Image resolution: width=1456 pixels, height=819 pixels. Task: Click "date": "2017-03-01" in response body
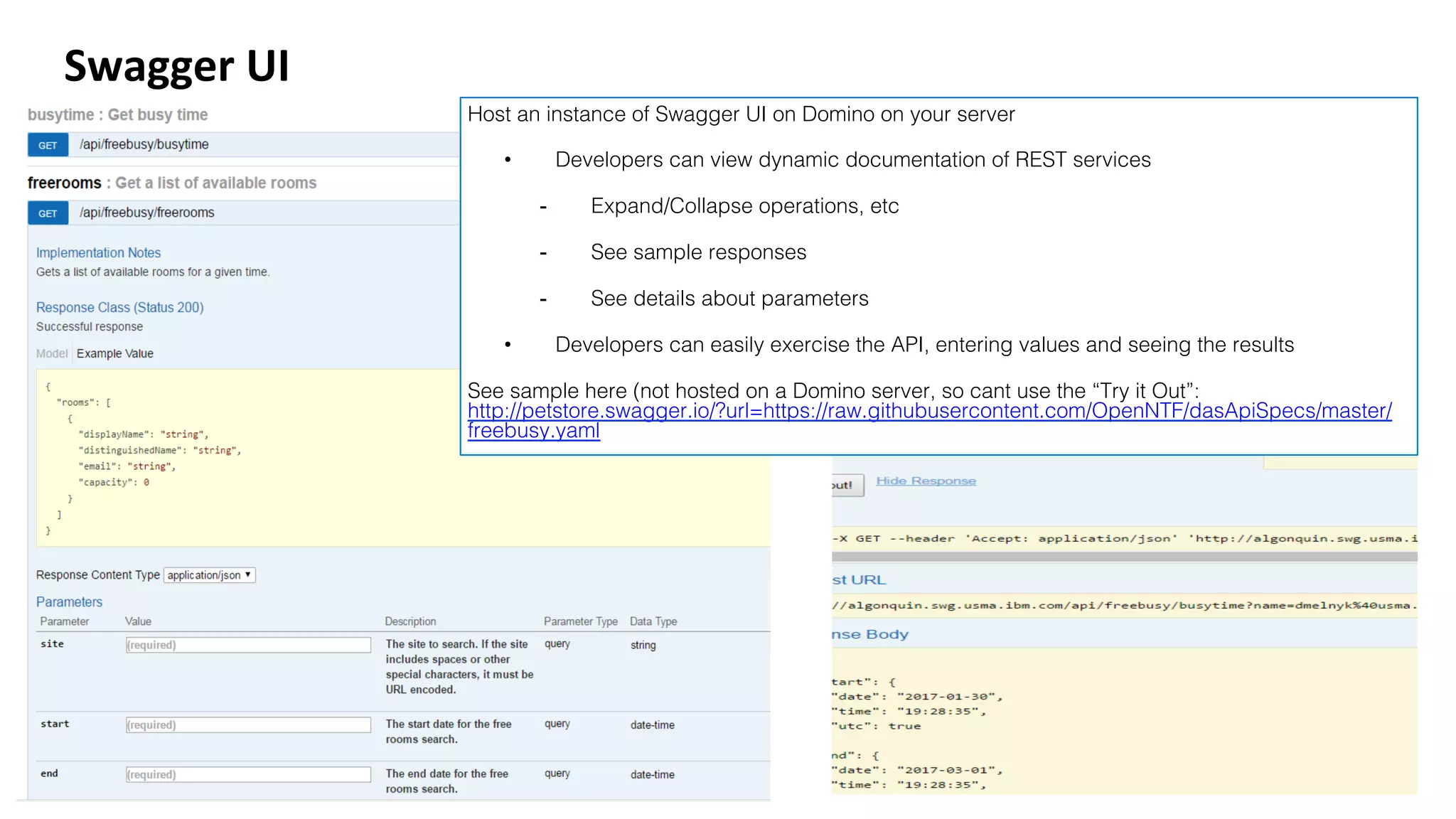[917, 770]
